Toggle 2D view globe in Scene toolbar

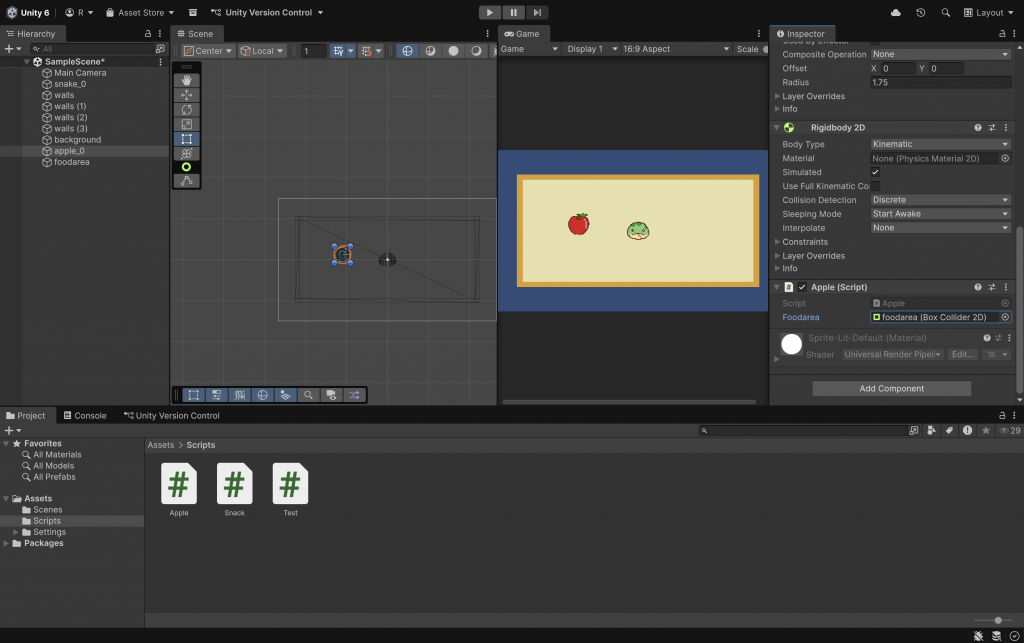tap(408, 51)
